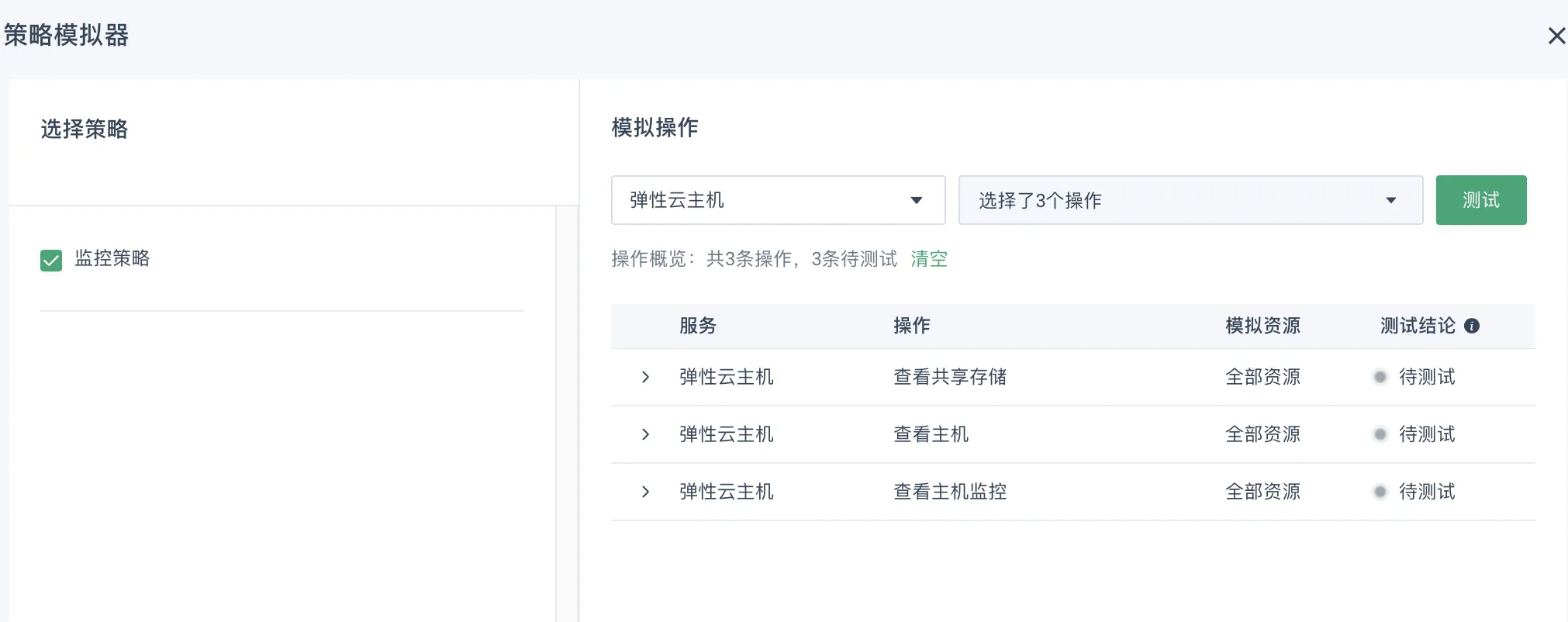Image resolution: width=1568 pixels, height=622 pixels.
Task: Close the 策略模拟器 dialog
Action: tap(1556, 36)
